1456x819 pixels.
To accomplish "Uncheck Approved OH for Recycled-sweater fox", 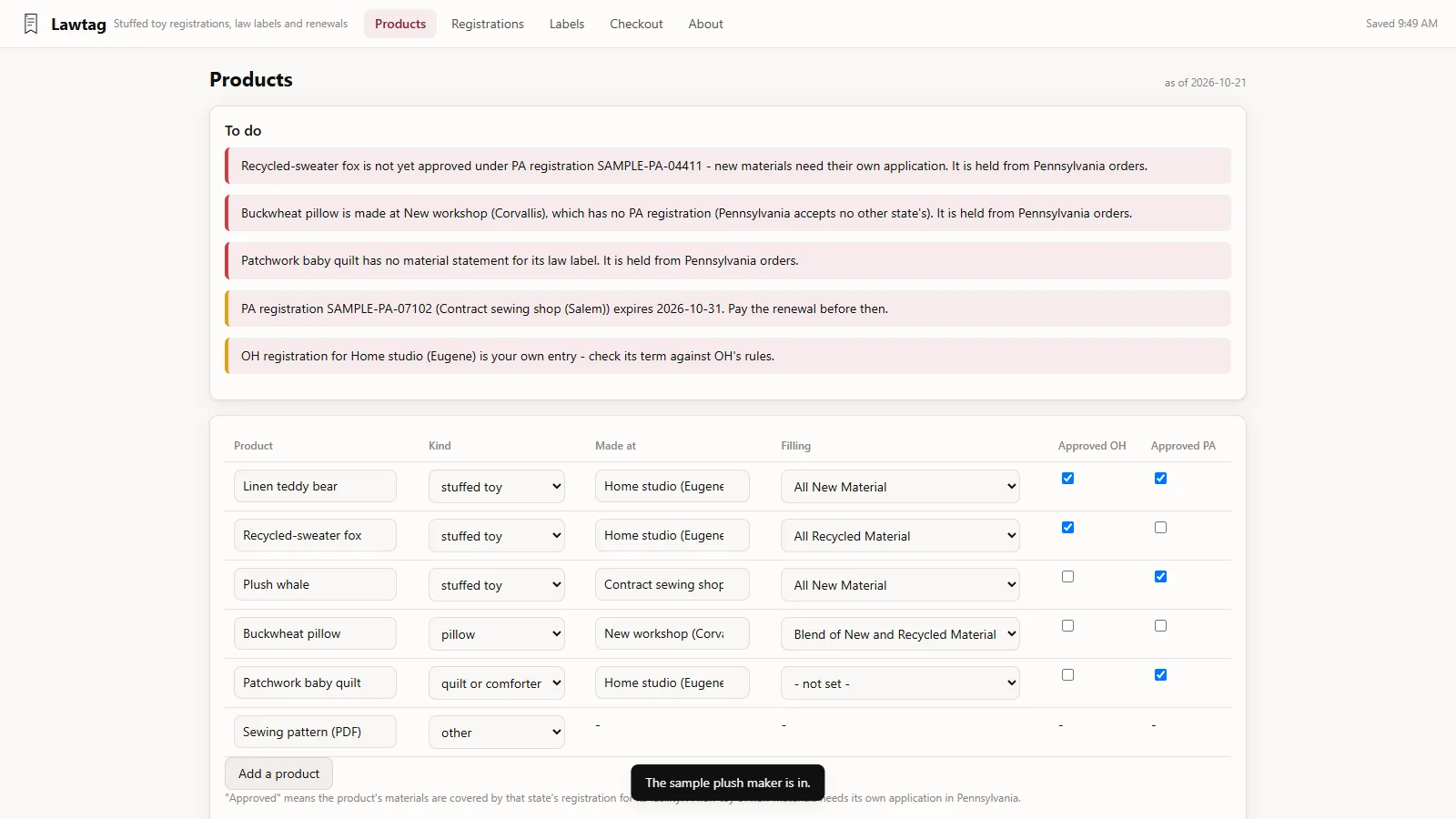I will point(1067,528).
